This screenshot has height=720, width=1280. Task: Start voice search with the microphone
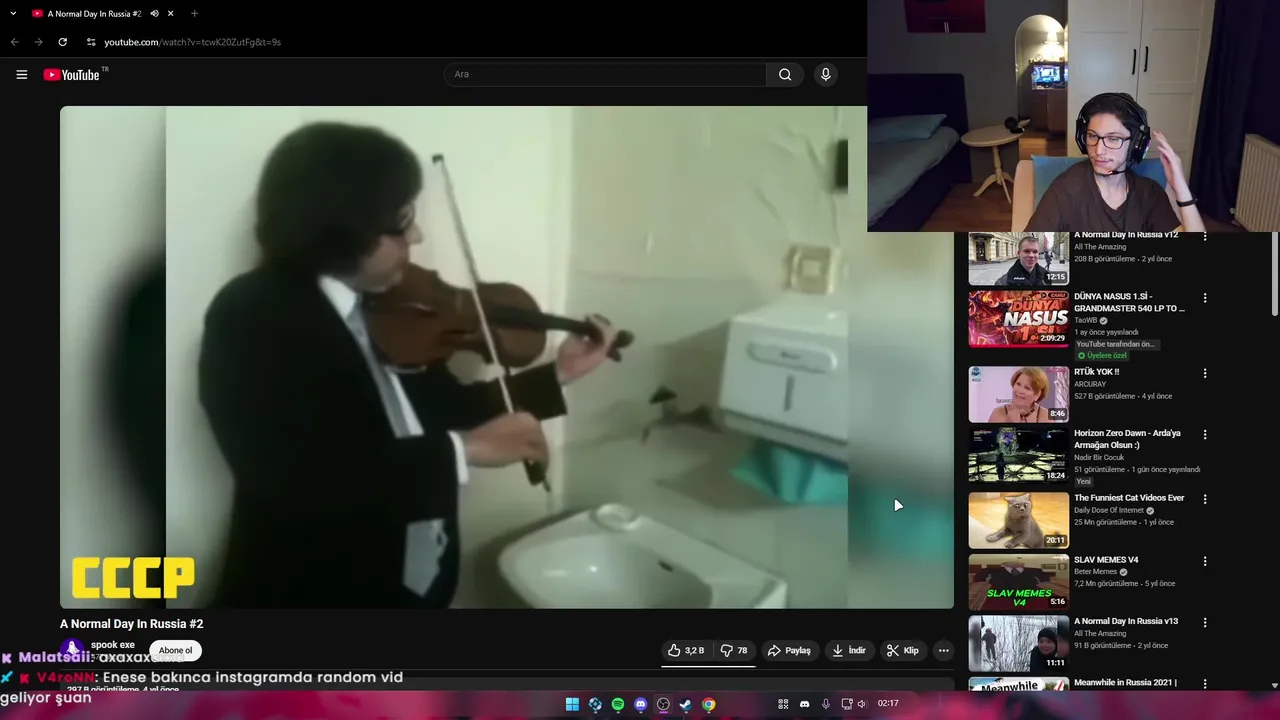(825, 74)
